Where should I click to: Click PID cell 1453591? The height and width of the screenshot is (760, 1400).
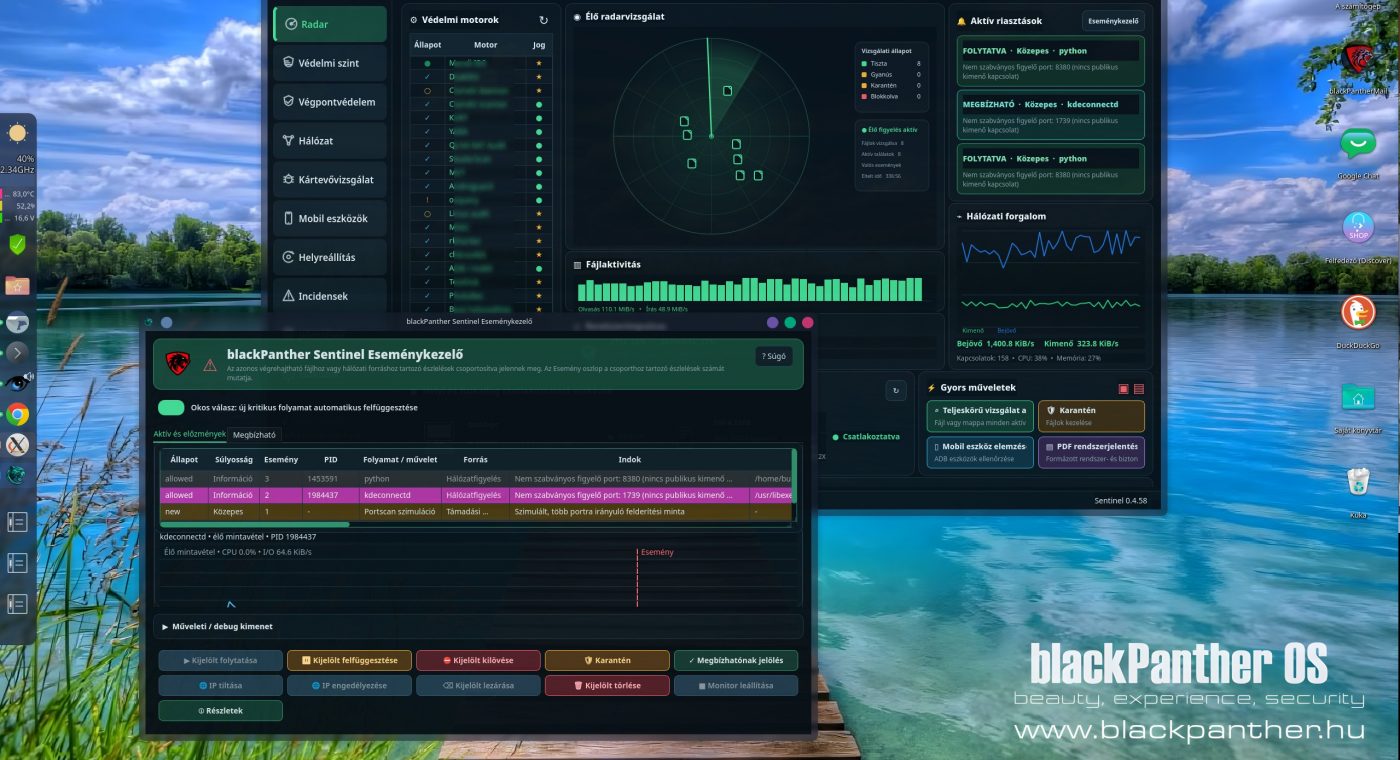click(330, 479)
